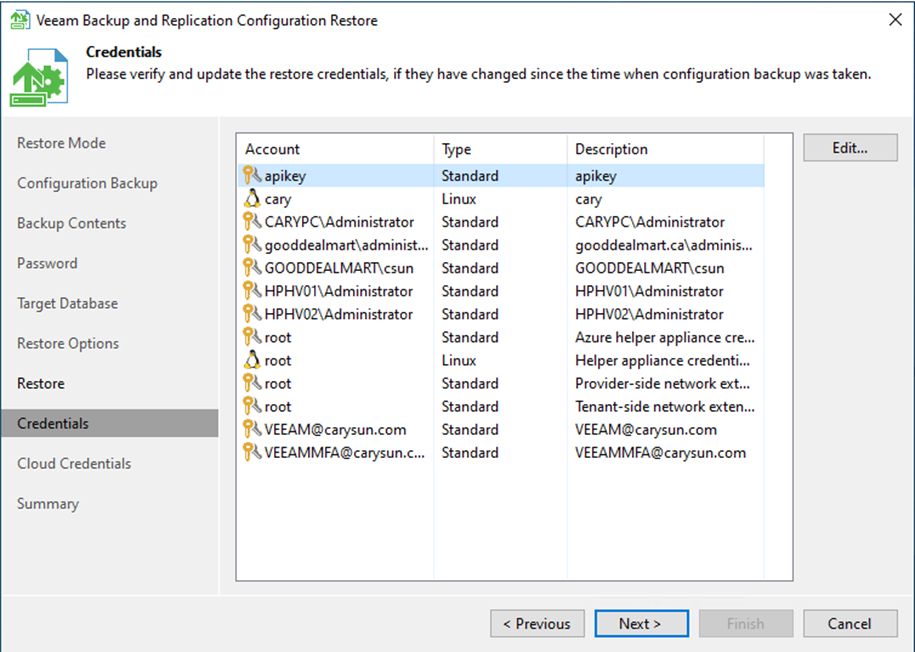Click the Standard type cell in the apikey row
This screenshot has height=652, width=915.
coord(470,176)
